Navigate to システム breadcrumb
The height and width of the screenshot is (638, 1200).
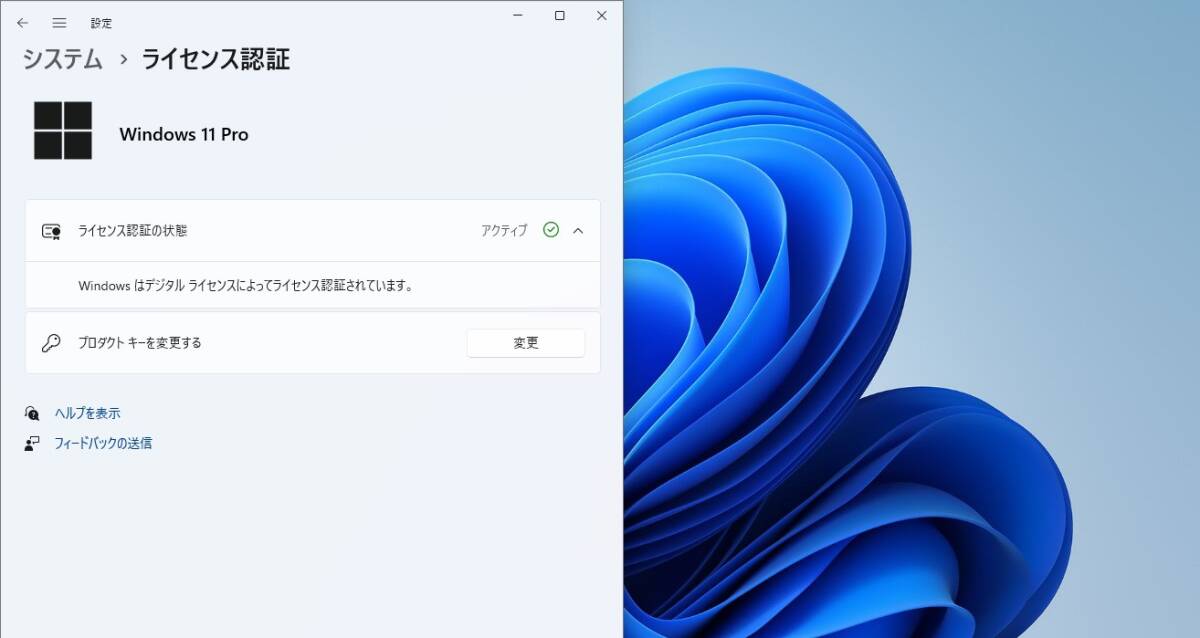[x=63, y=59]
